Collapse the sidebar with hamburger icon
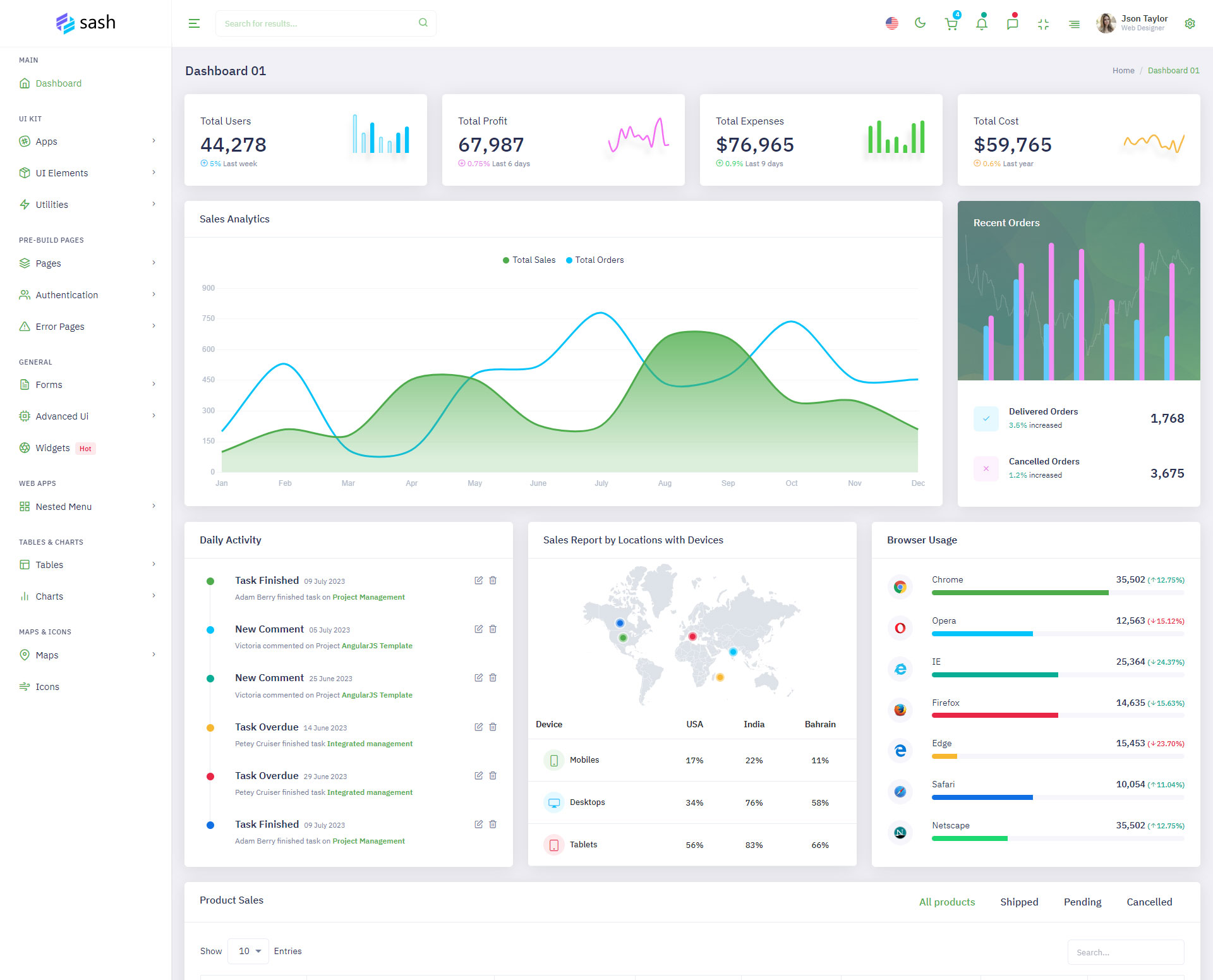 [x=194, y=23]
